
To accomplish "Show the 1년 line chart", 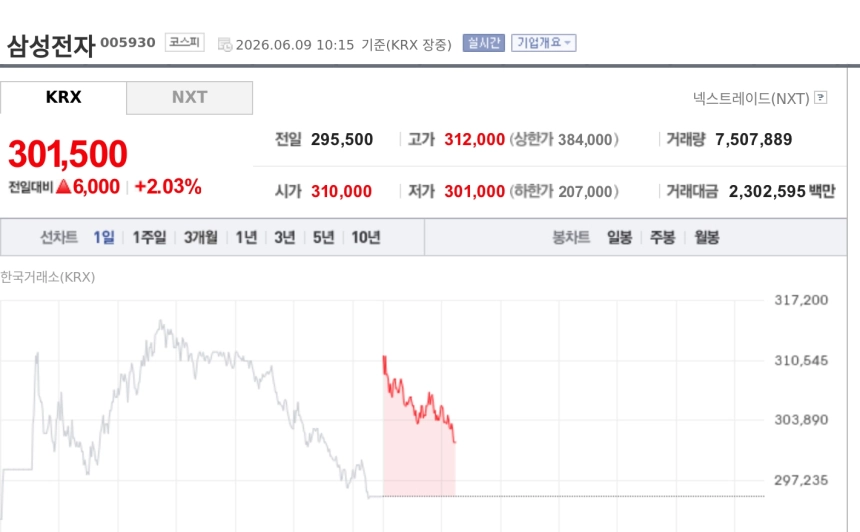I will coord(246,237).
